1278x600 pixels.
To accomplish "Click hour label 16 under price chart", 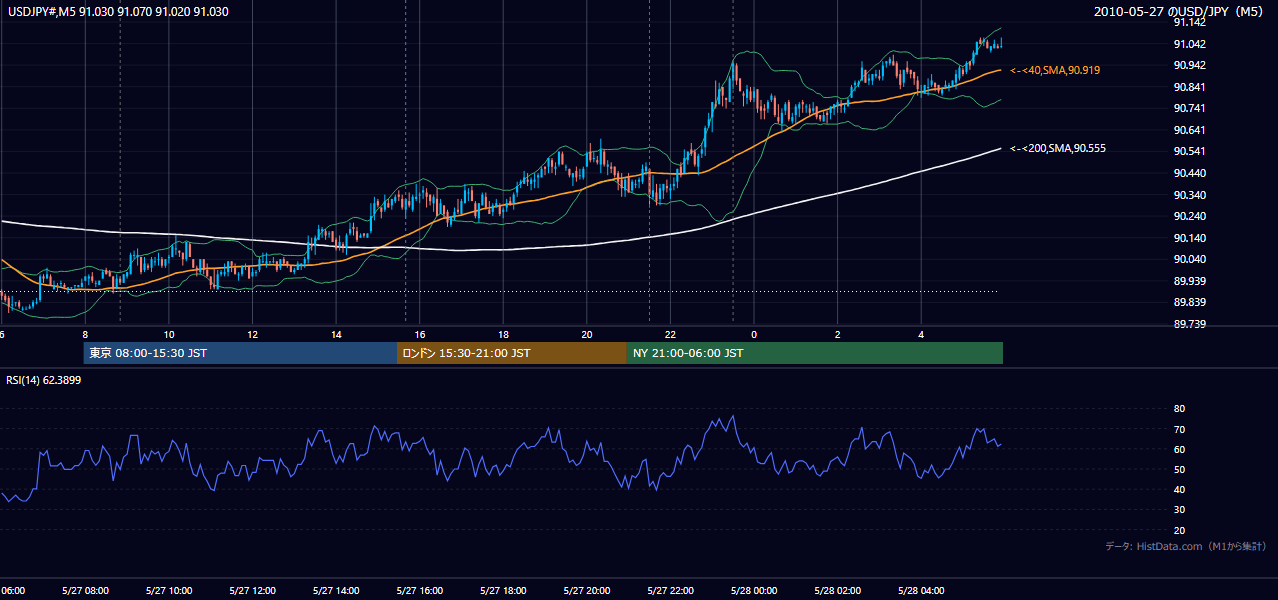I will [x=420, y=334].
